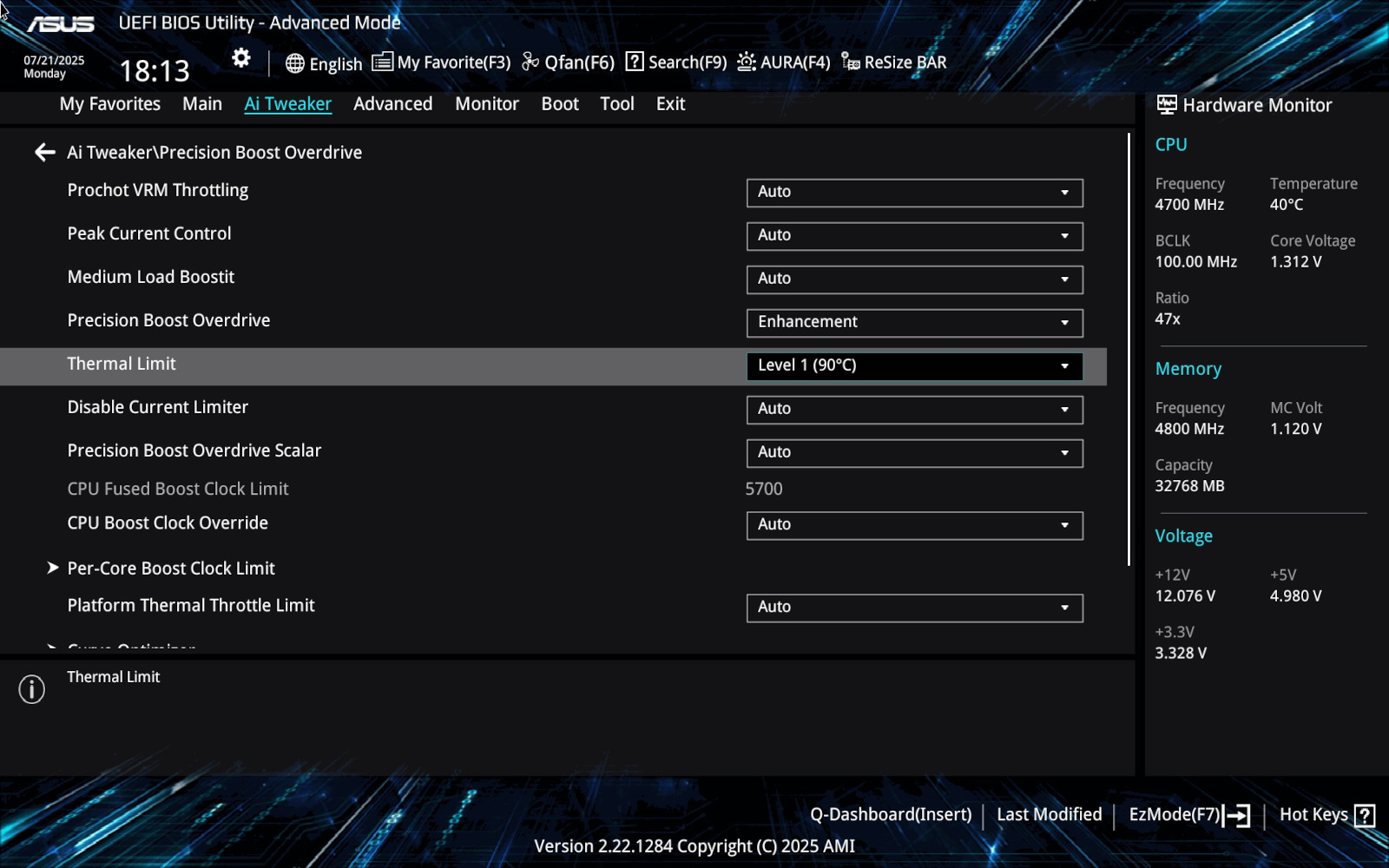The height and width of the screenshot is (868, 1389).
Task: Click the CPU heading in Hardware Monitor
Action: [x=1171, y=145]
